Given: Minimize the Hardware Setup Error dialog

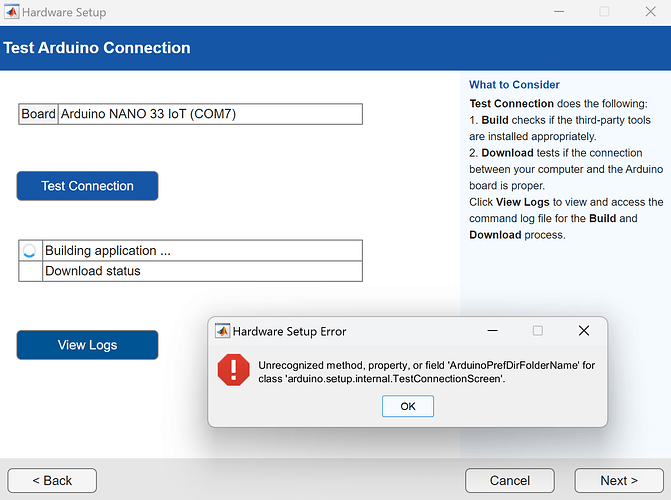Looking at the screenshot, I should point(492,331).
